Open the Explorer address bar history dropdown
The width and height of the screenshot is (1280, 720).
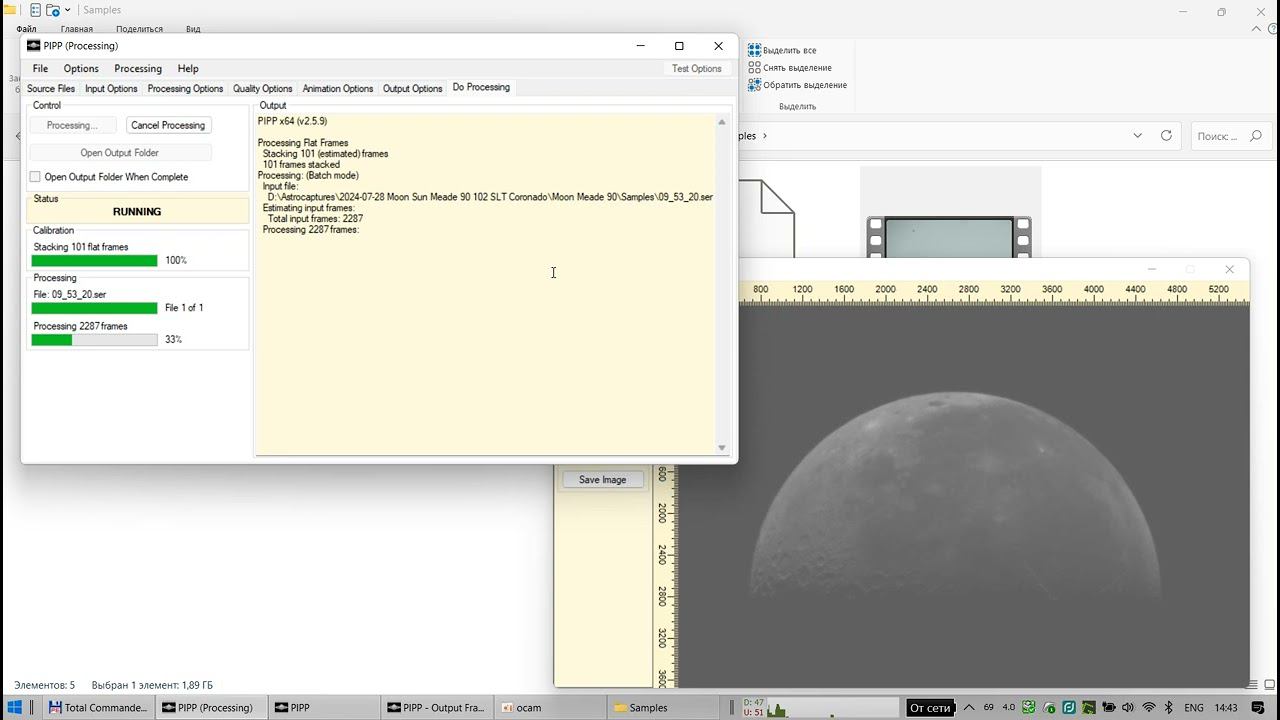point(1137,136)
